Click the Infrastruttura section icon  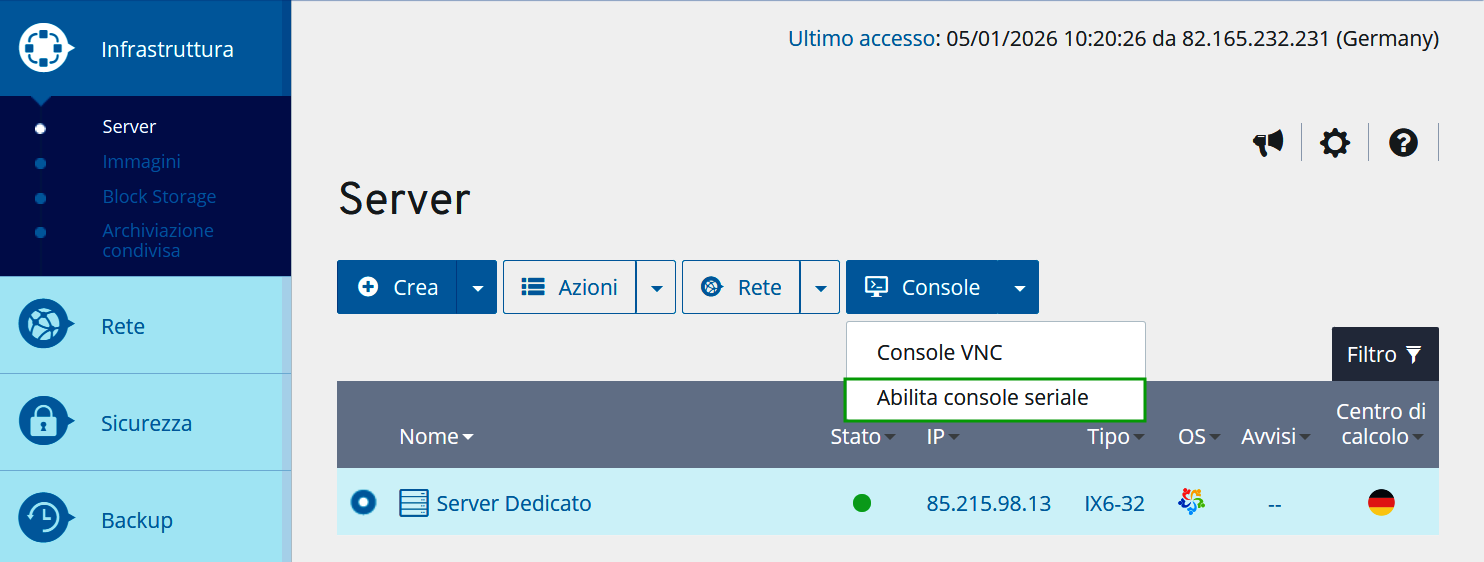46,48
